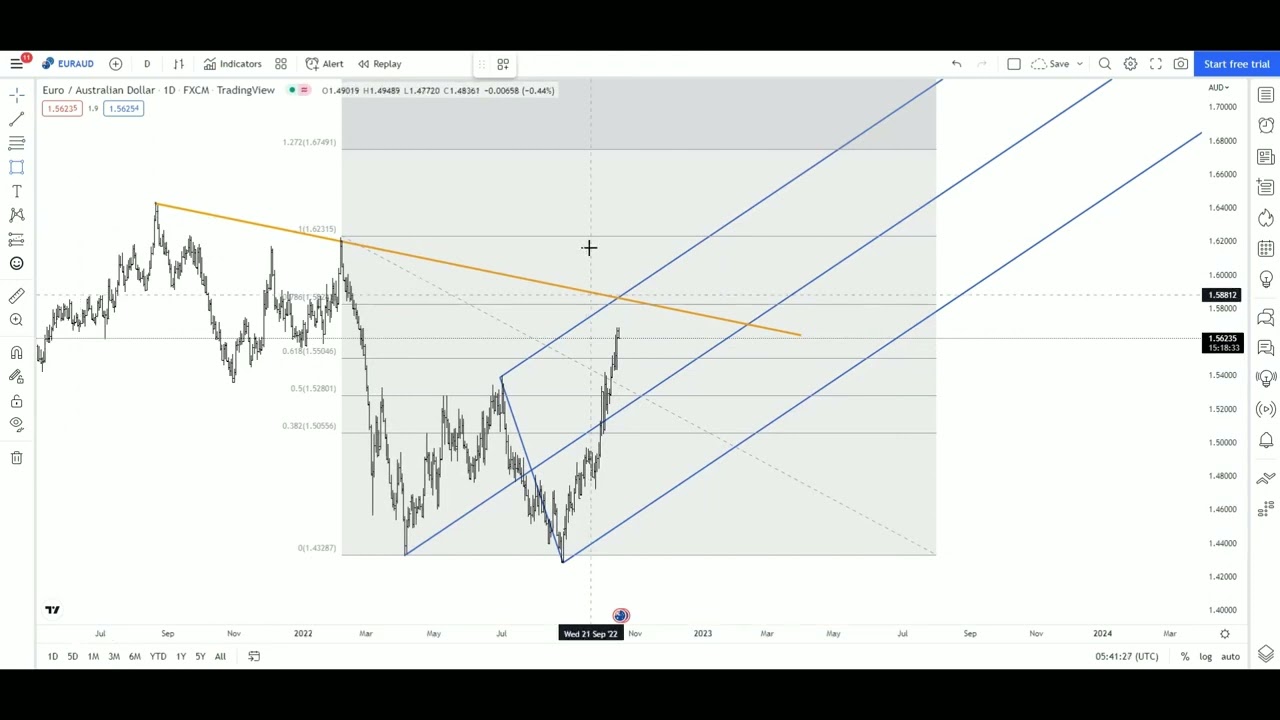Select the 1M date range
The width and height of the screenshot is (1280, 720).
point(93,657)
